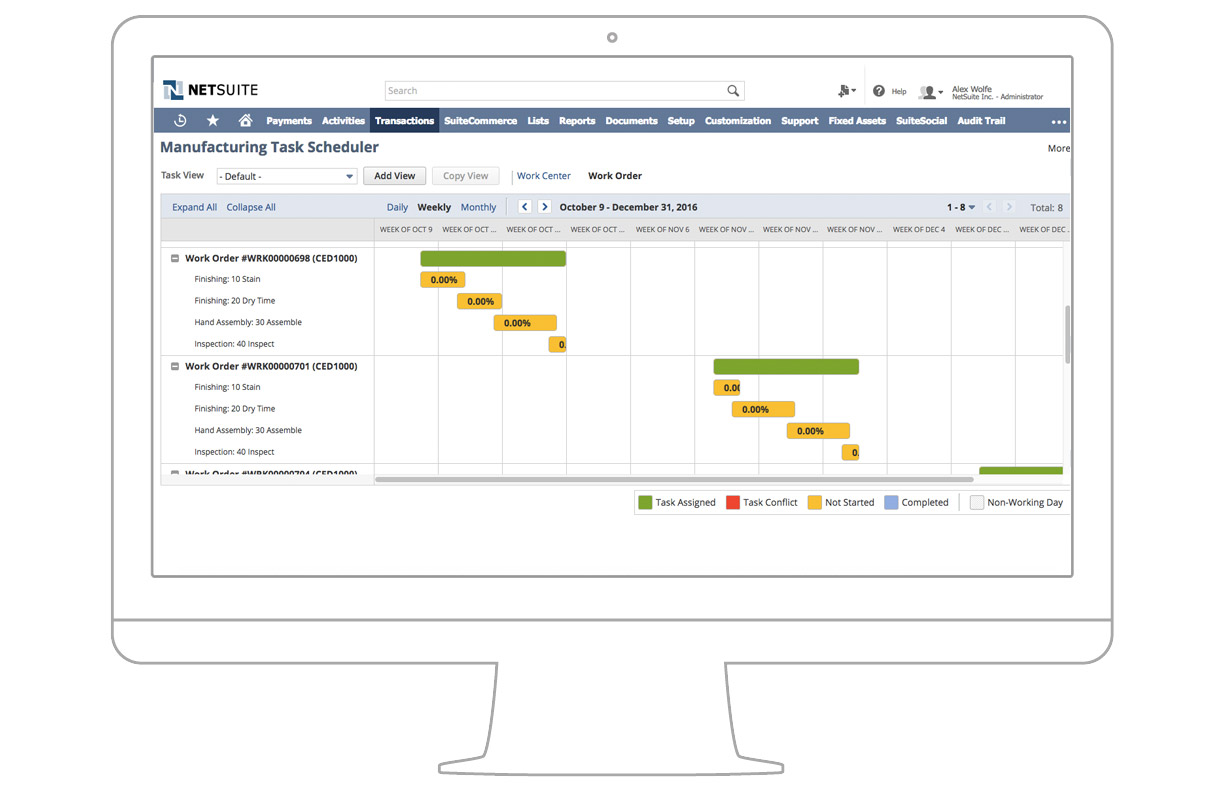Go to the Home icon in navigation
Image resolution: width=1224 pixels, height=792 pixels.
243,120
